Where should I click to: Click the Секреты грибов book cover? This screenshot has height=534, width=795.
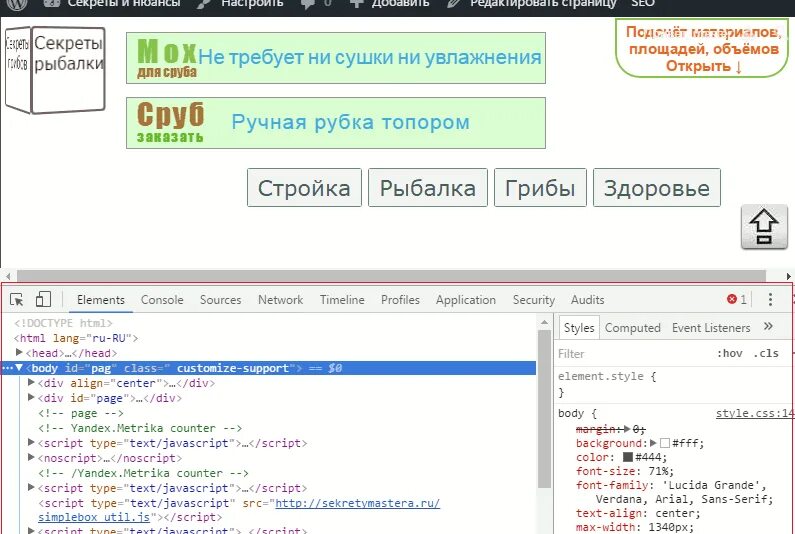point(18,69)
